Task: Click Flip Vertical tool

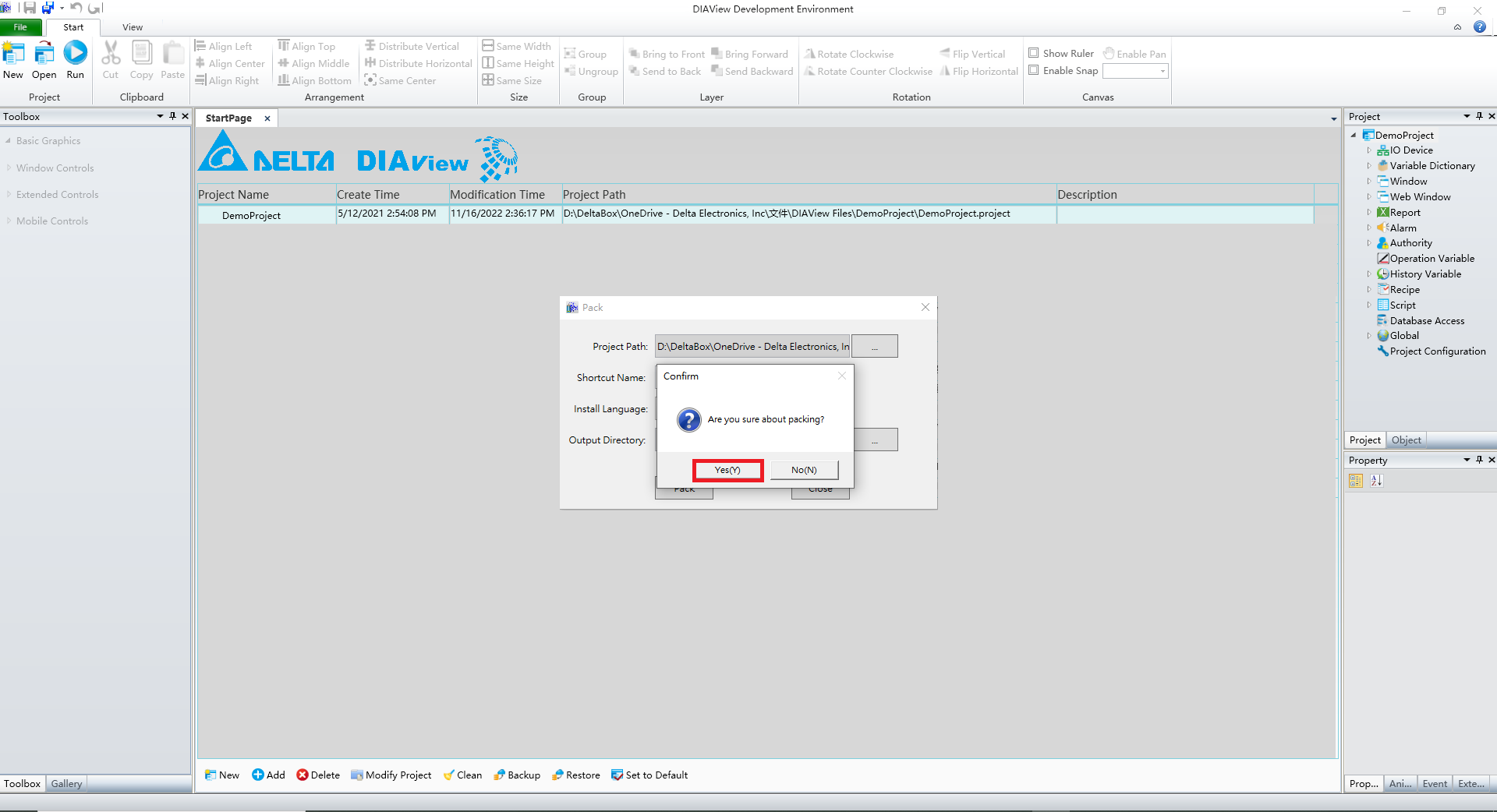Action: point(972,54)
